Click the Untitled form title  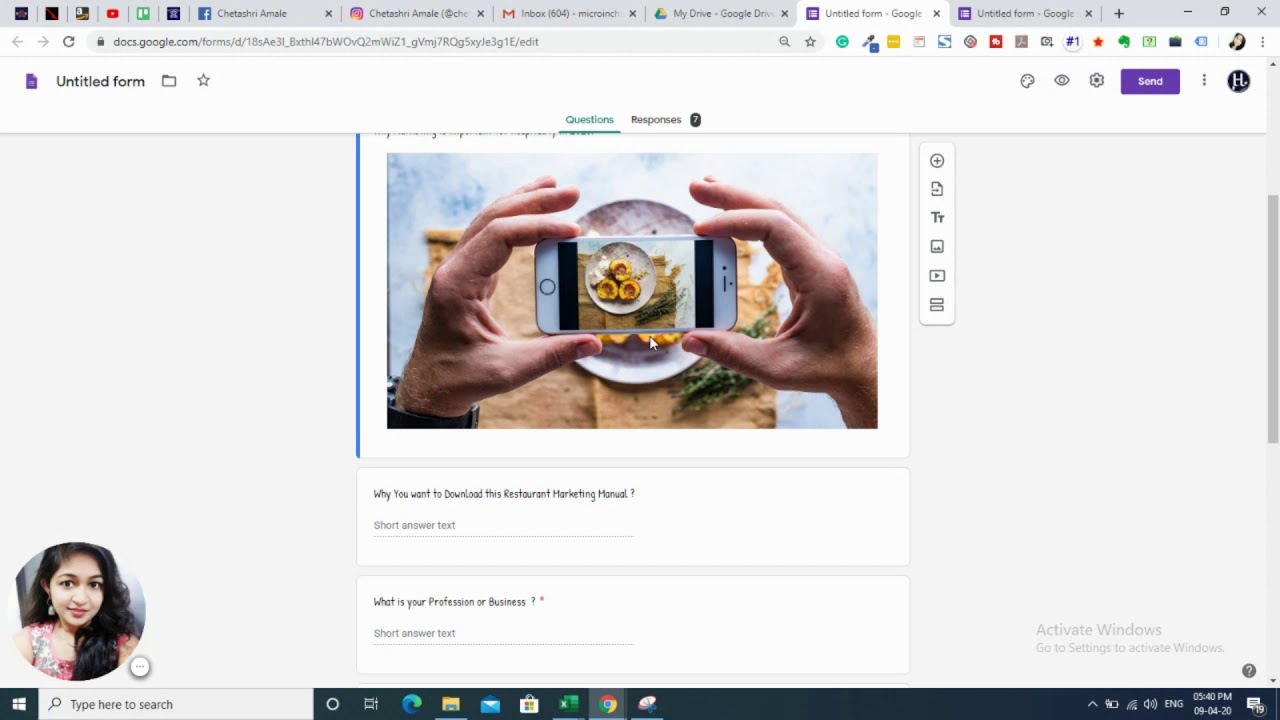(x=100, y=81)
